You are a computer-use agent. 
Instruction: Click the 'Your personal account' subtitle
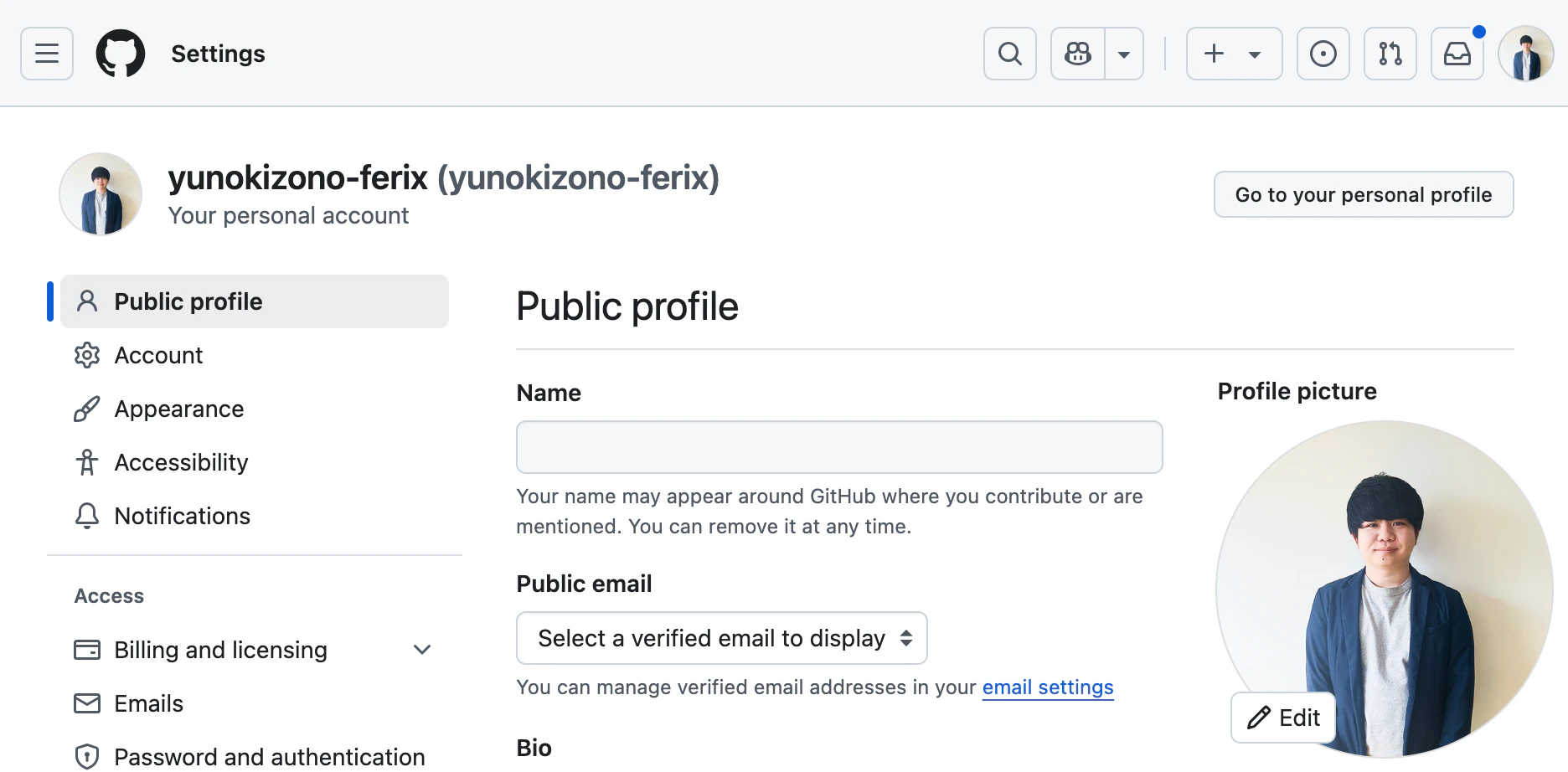pyautogui.click(x=288, y=216)
